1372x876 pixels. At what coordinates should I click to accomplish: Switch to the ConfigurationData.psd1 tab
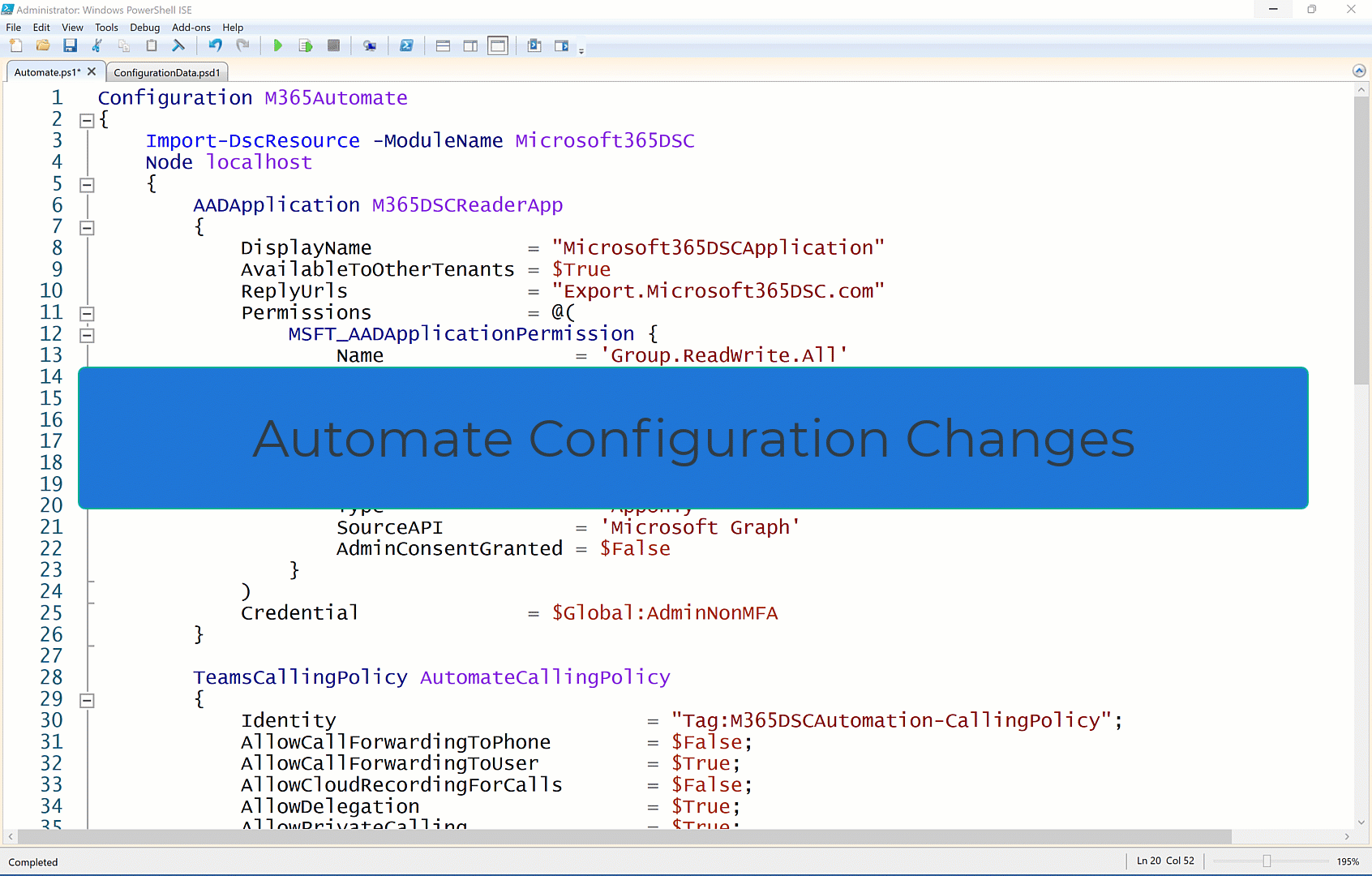167,71
